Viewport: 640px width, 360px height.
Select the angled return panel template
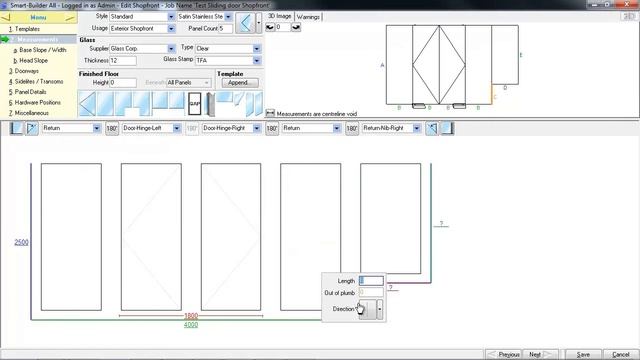pyautogui.click(x=239, y=99)
